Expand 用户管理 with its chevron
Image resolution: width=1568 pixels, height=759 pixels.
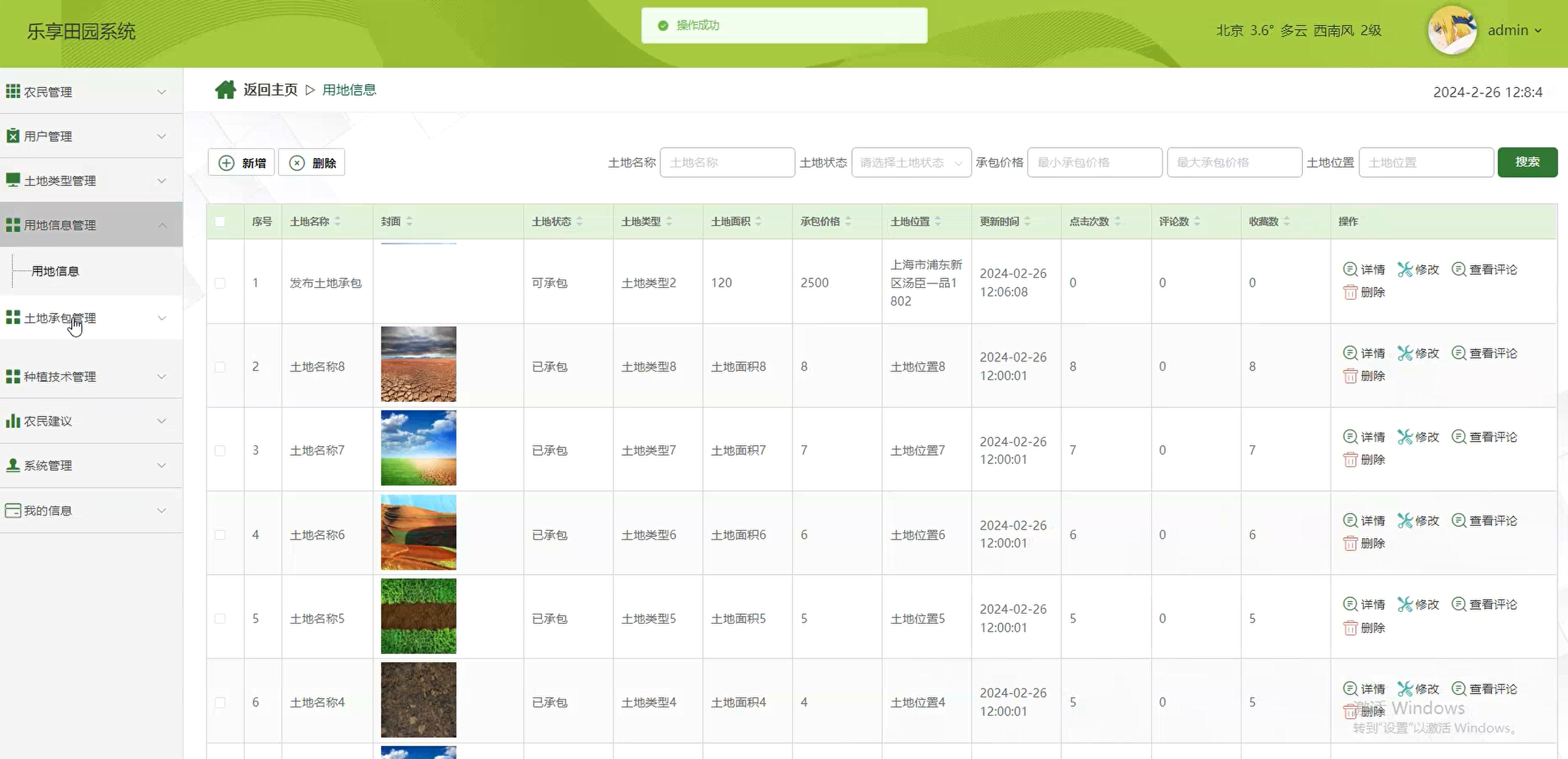(162, 136)
